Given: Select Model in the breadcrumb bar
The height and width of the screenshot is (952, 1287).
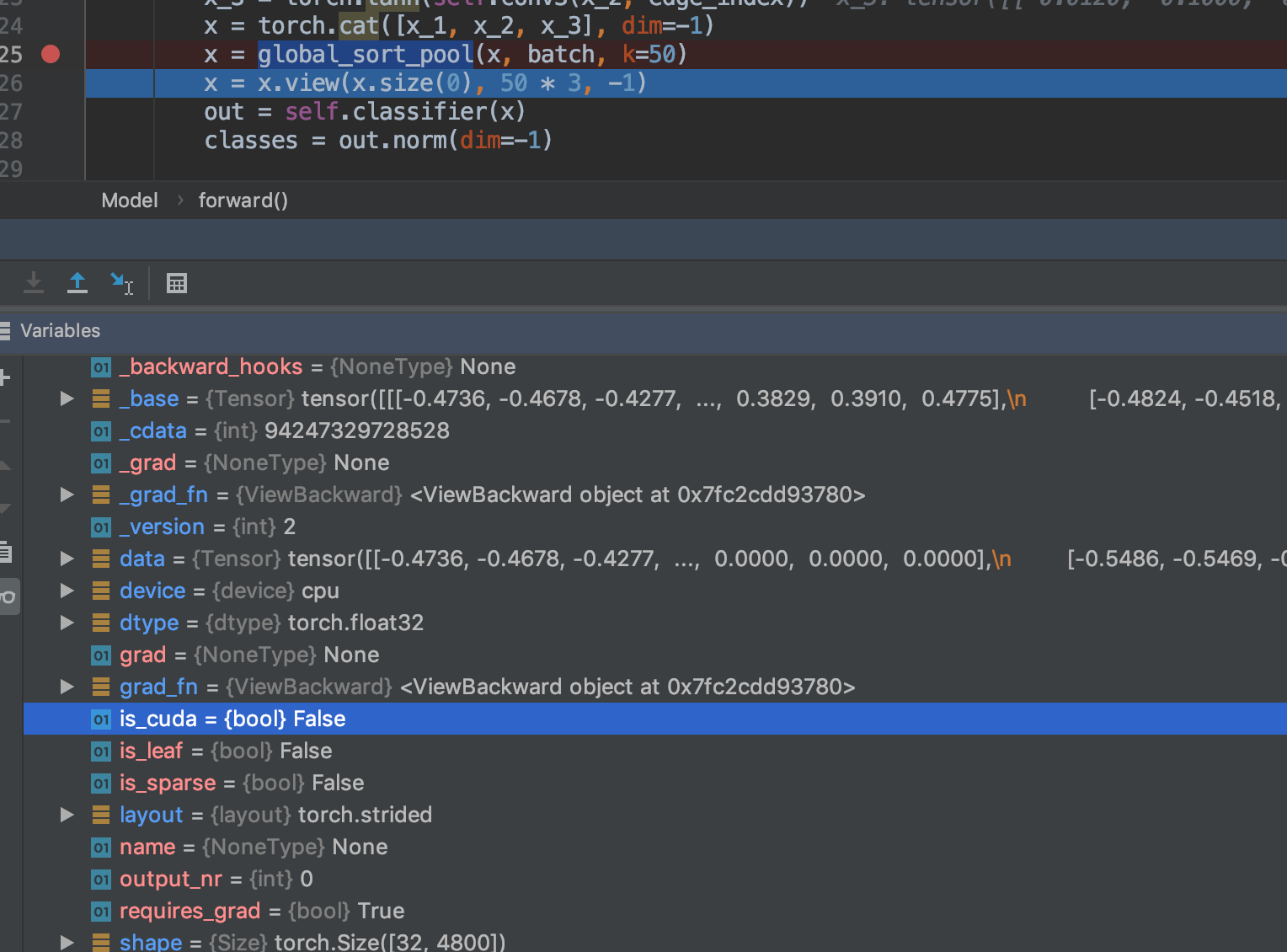Looking at the screenshot, I should (x=129, y=200).
